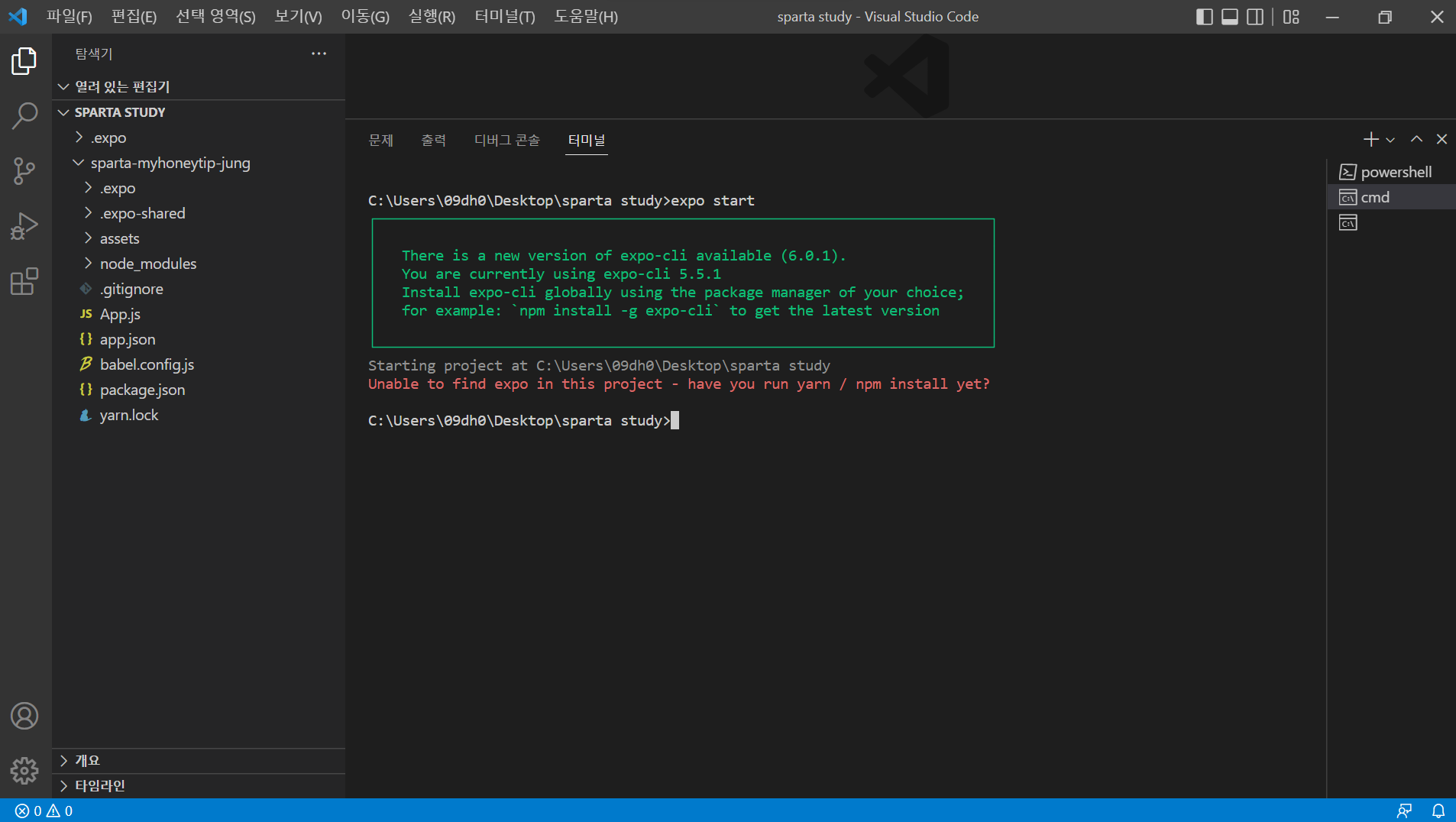Toggle bottom panel visibility

point(1230,17)
